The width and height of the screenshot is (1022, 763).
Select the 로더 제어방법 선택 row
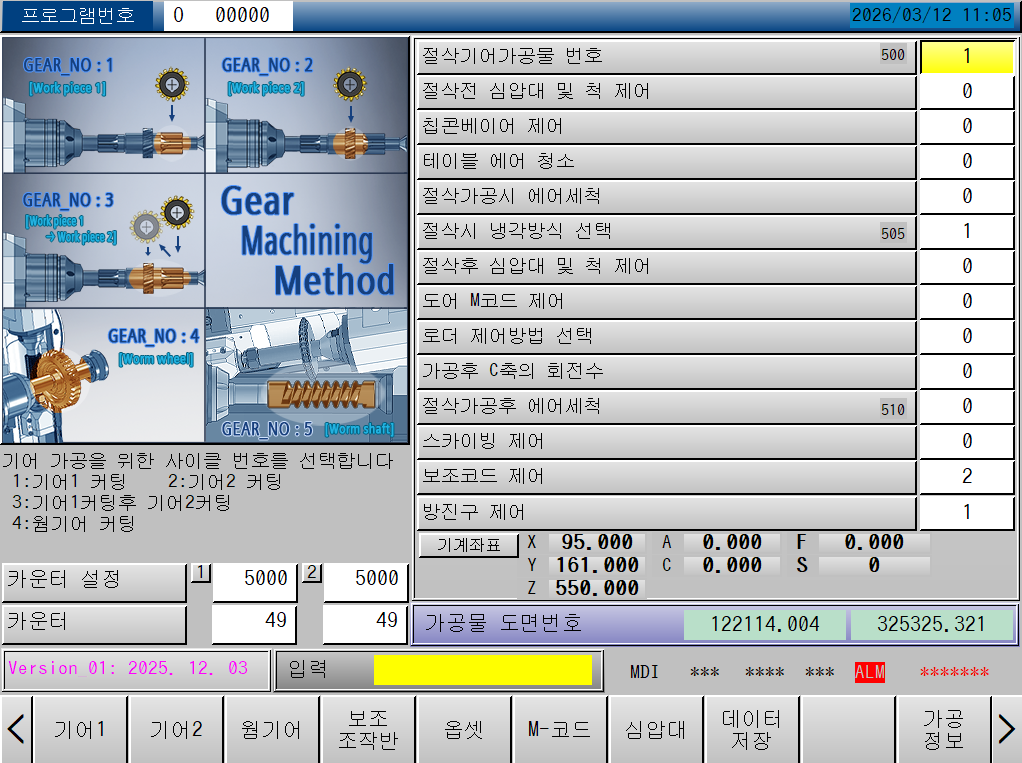click(666, 337)
